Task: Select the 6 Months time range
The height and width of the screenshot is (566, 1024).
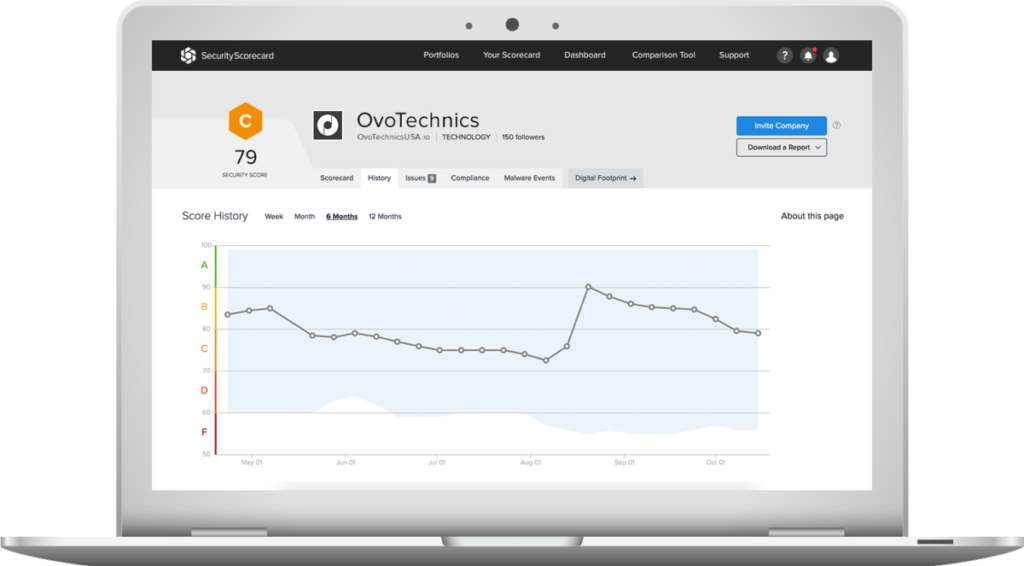Action: point(342,216)
